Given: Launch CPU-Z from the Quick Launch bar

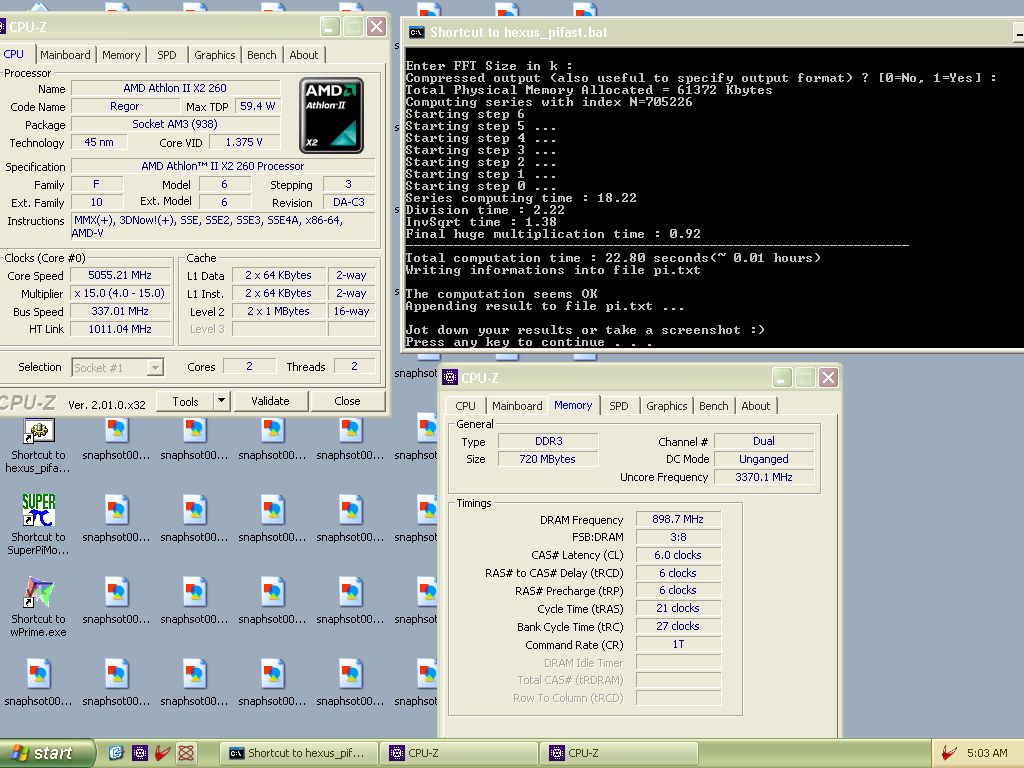Looking at the screenshot, I should tap(140, 753).
